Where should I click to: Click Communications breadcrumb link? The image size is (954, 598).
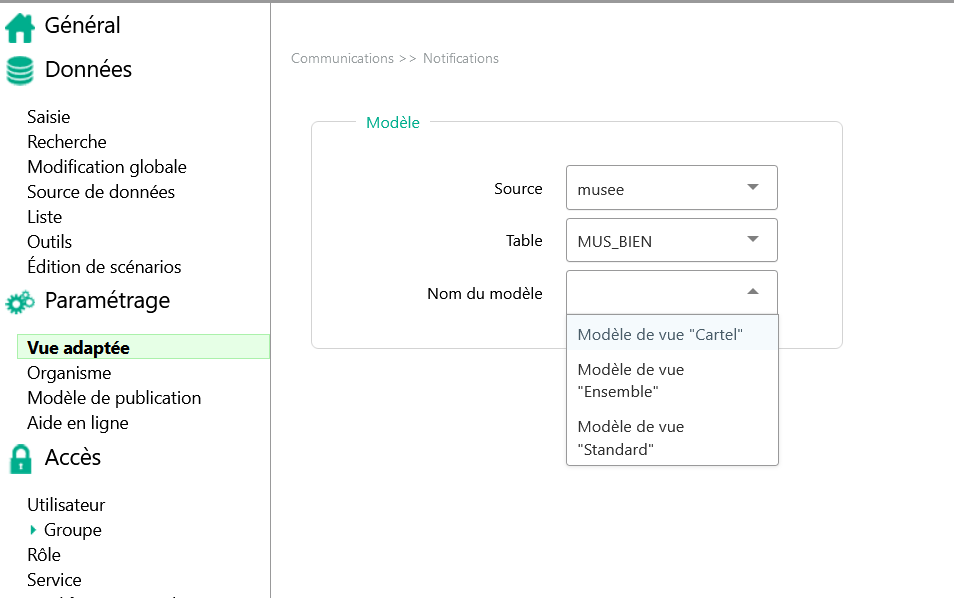342,58
